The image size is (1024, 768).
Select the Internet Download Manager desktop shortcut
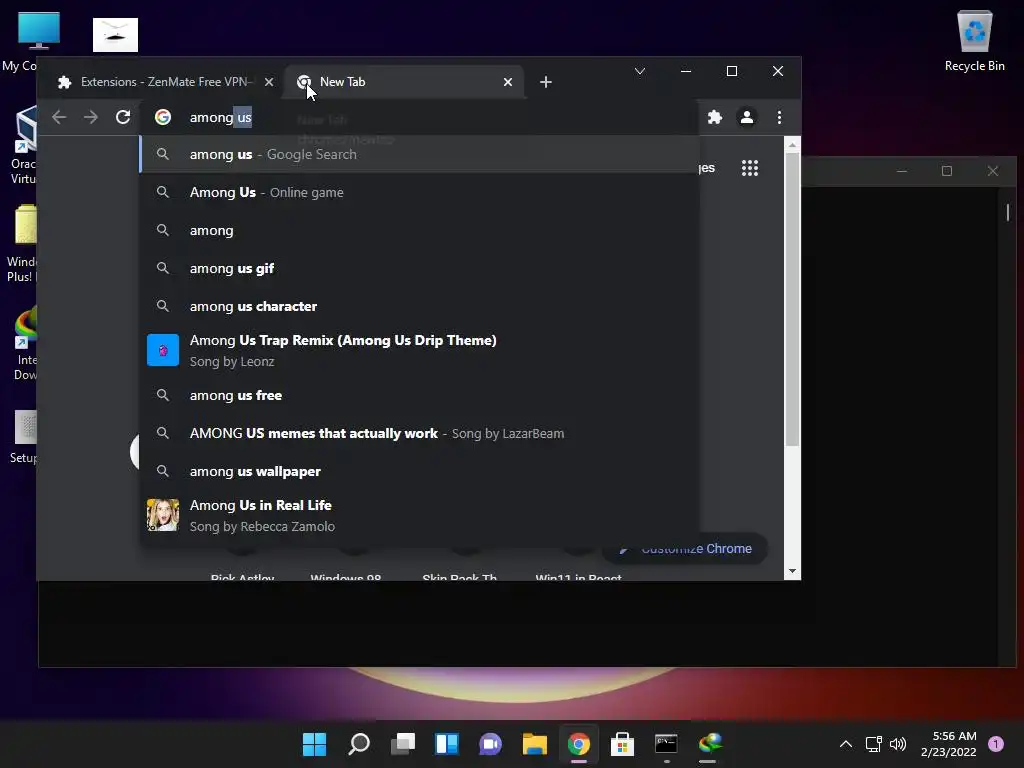click(25, 344)
